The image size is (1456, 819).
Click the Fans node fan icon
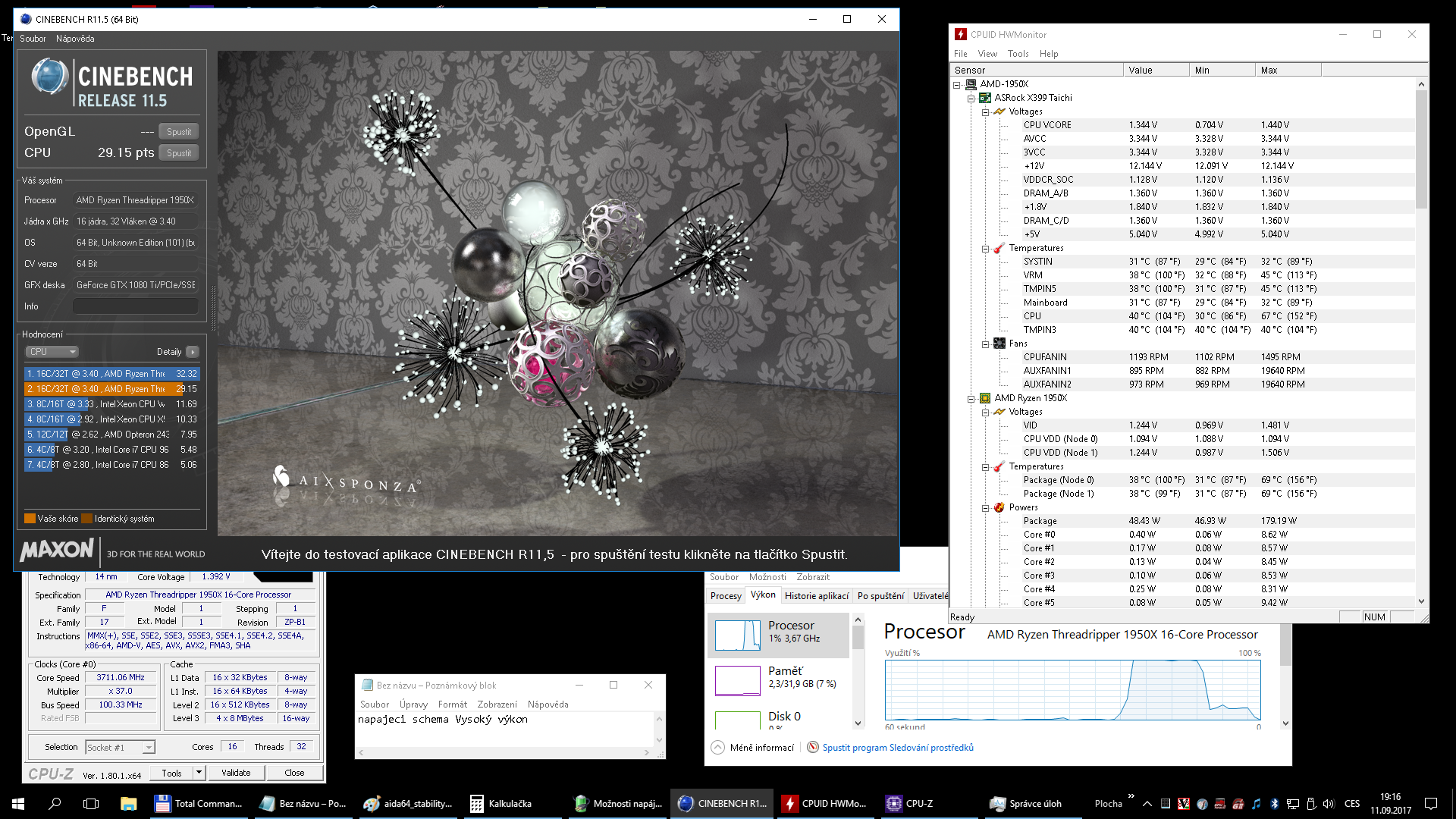click(x=999, y=344)
